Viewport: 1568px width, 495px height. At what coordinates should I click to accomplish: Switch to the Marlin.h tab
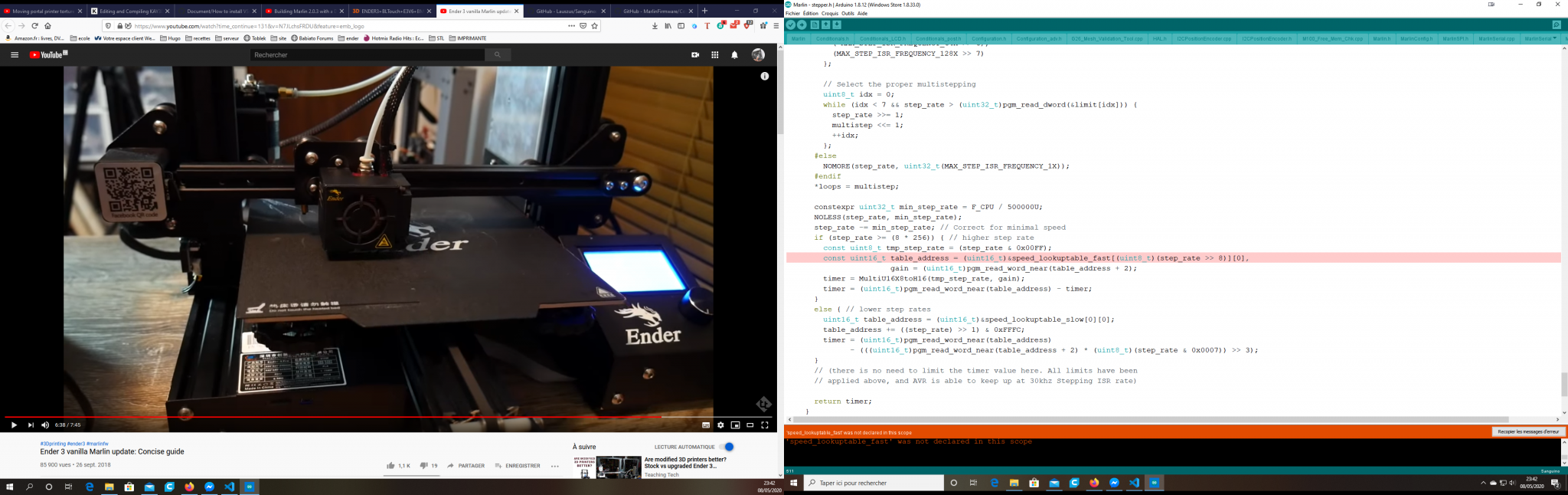[1382, 38]
